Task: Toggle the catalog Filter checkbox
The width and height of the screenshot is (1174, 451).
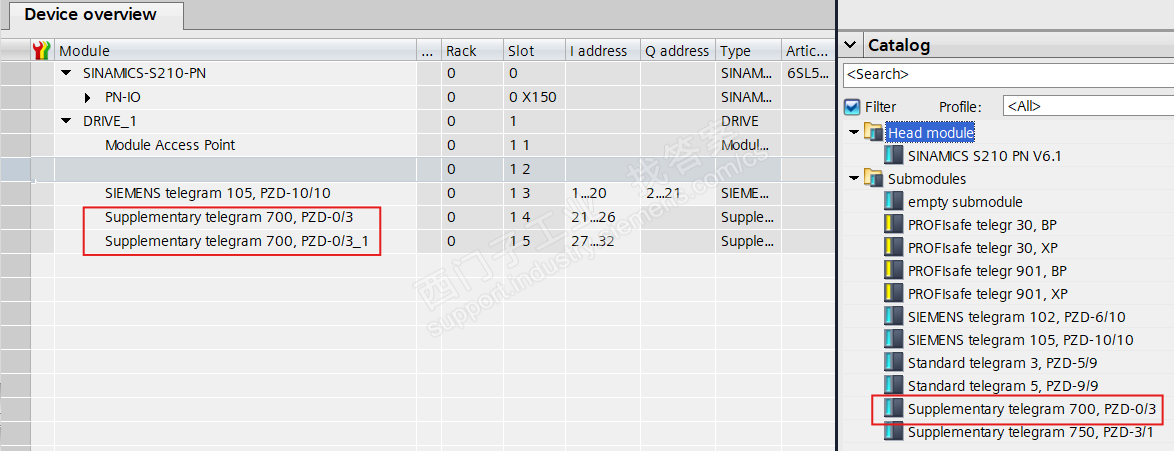Action: click(851, 106)
